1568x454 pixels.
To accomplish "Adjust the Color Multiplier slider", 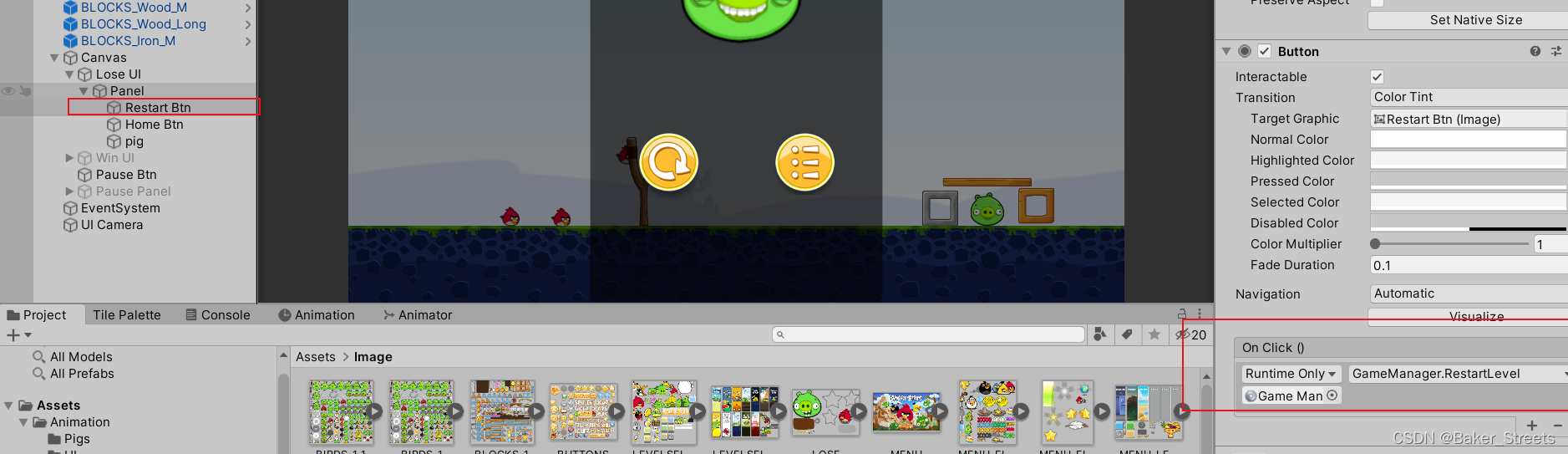I will click(1451, 244).
